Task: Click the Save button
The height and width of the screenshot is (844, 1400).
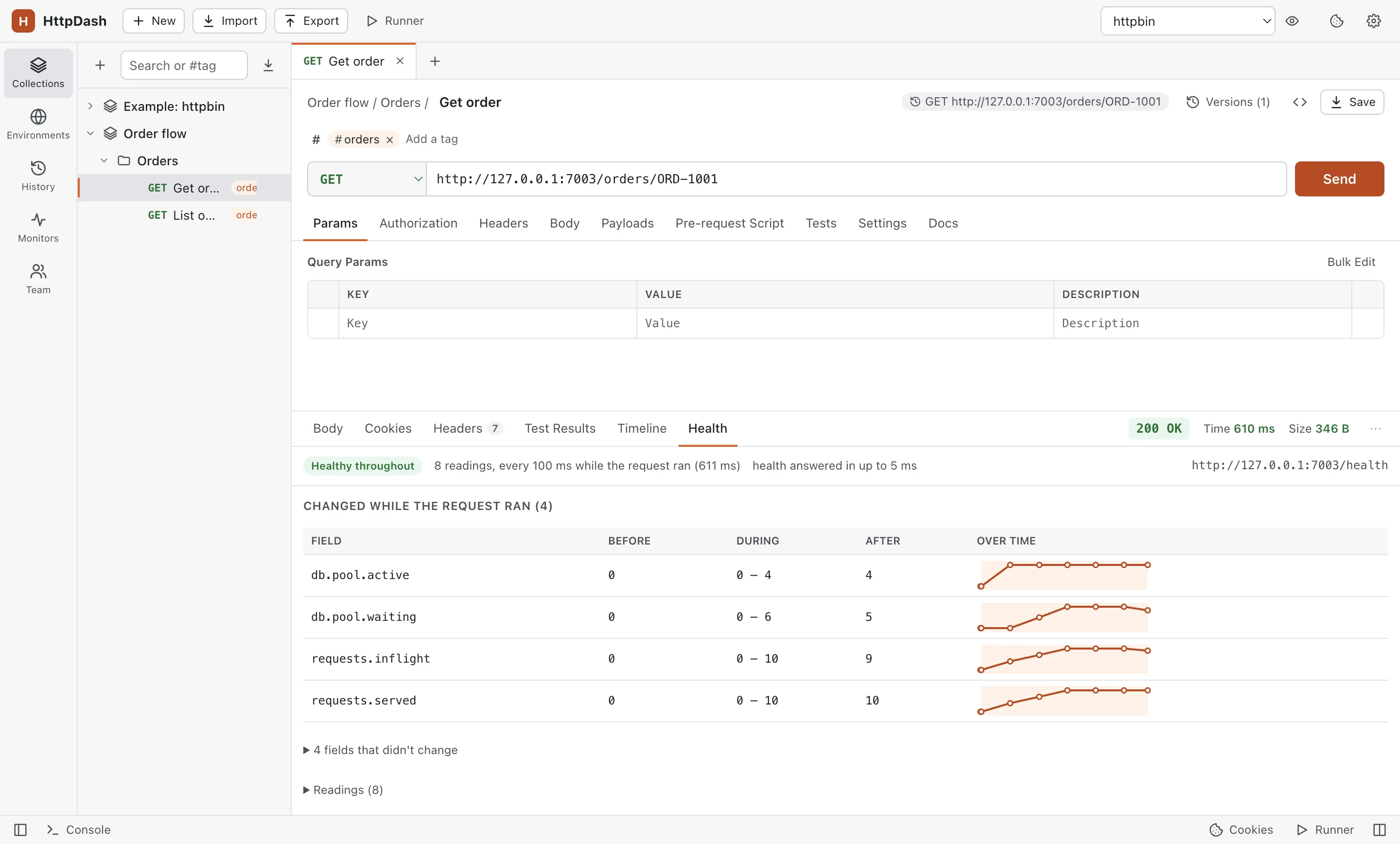Action: 1352,102
